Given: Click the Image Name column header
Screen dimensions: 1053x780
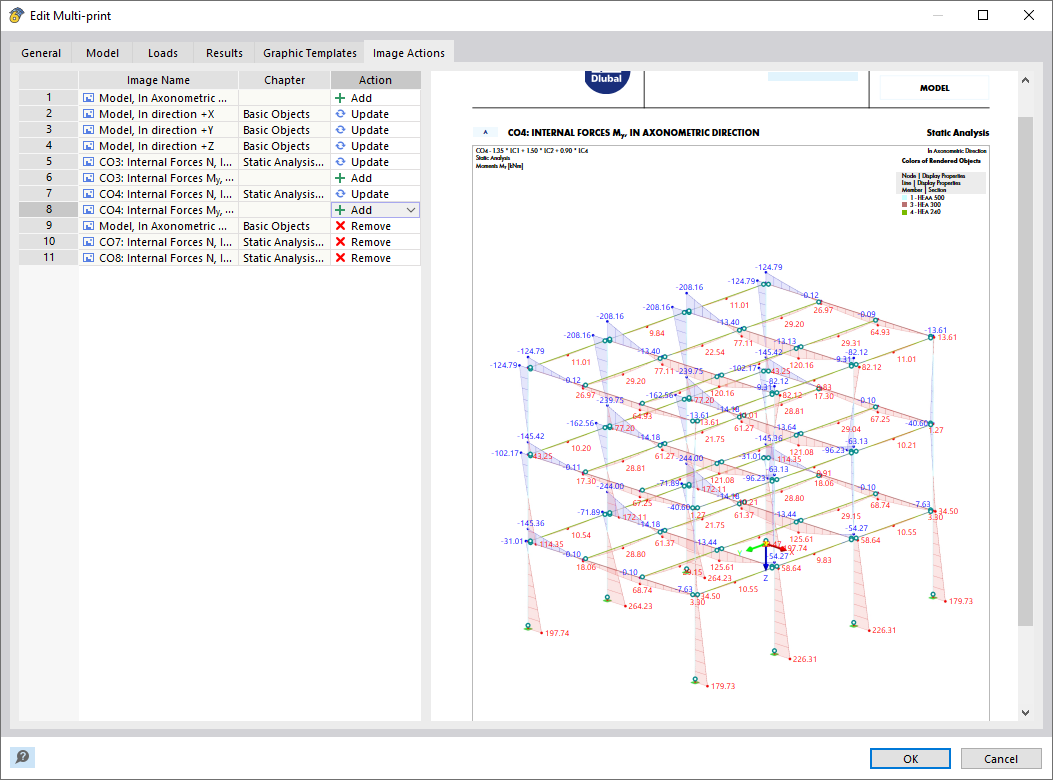Looking at the screenshot, I should (x=158, y=80).
